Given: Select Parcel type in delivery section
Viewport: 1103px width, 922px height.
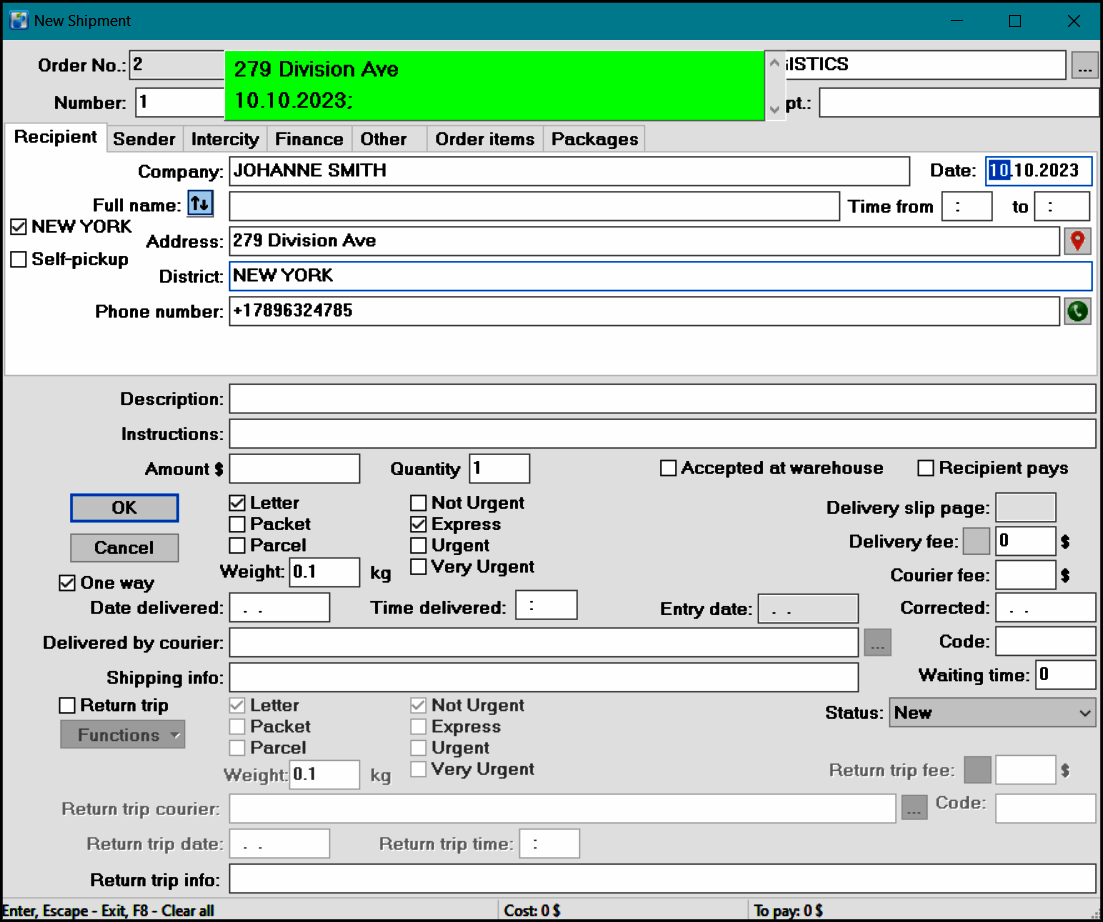Looking at the screenshot, I should pos(237,546).
